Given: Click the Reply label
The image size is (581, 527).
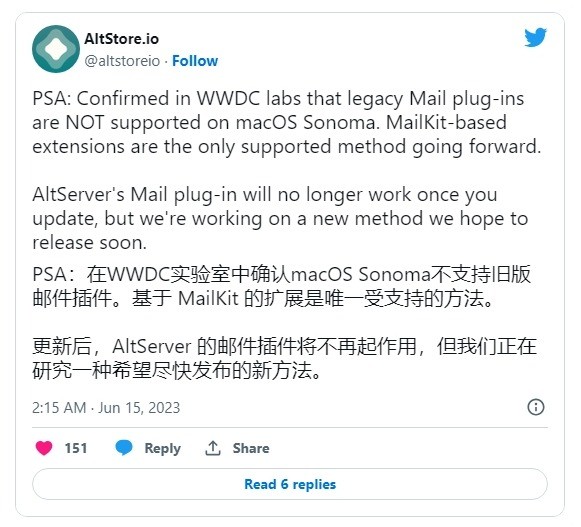Looking at the screenshot, I should pos(163,448).
